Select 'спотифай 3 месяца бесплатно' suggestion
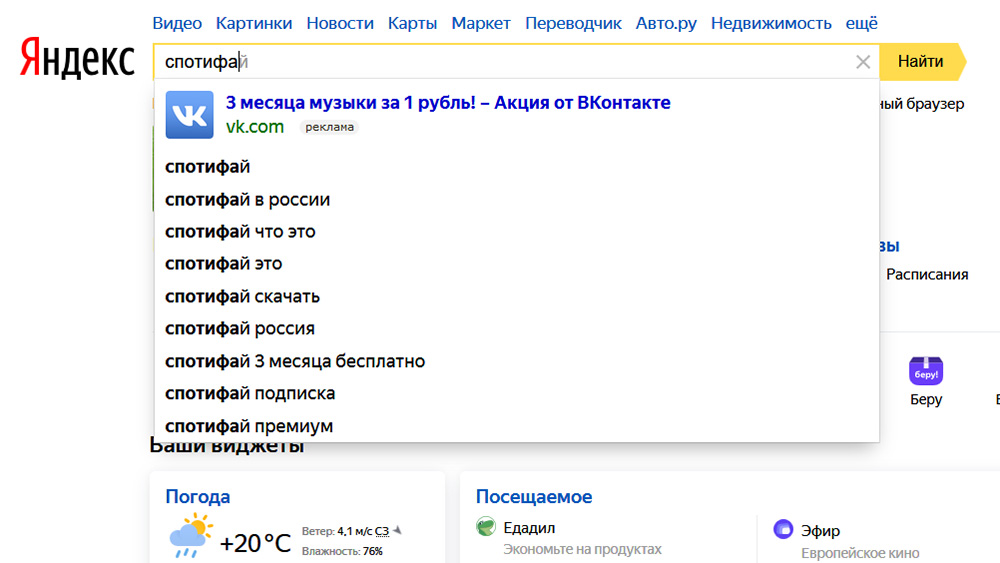Screen dimensions: 1000x563 click(295, 361)
